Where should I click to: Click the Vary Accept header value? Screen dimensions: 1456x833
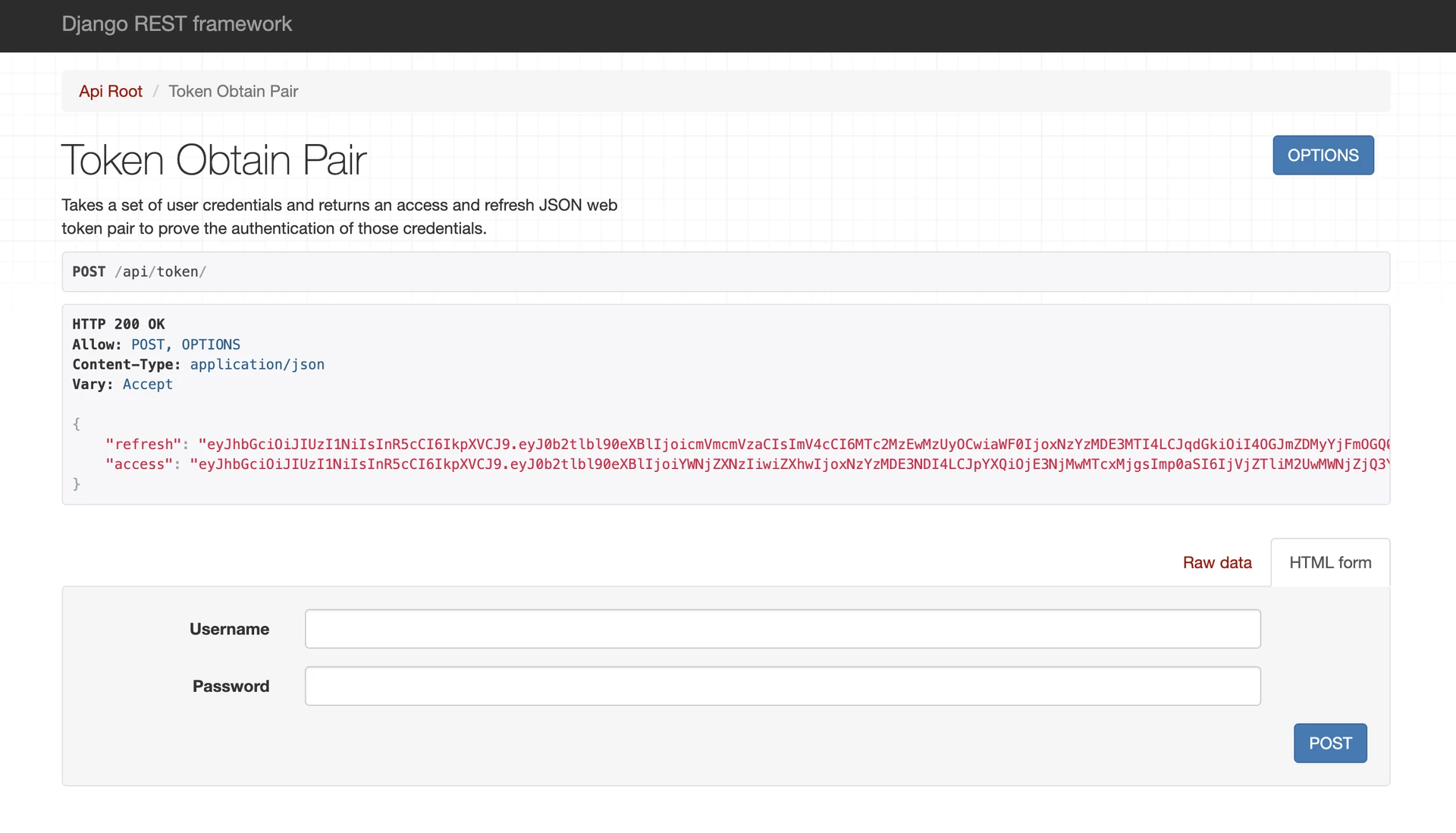[147, 384]
